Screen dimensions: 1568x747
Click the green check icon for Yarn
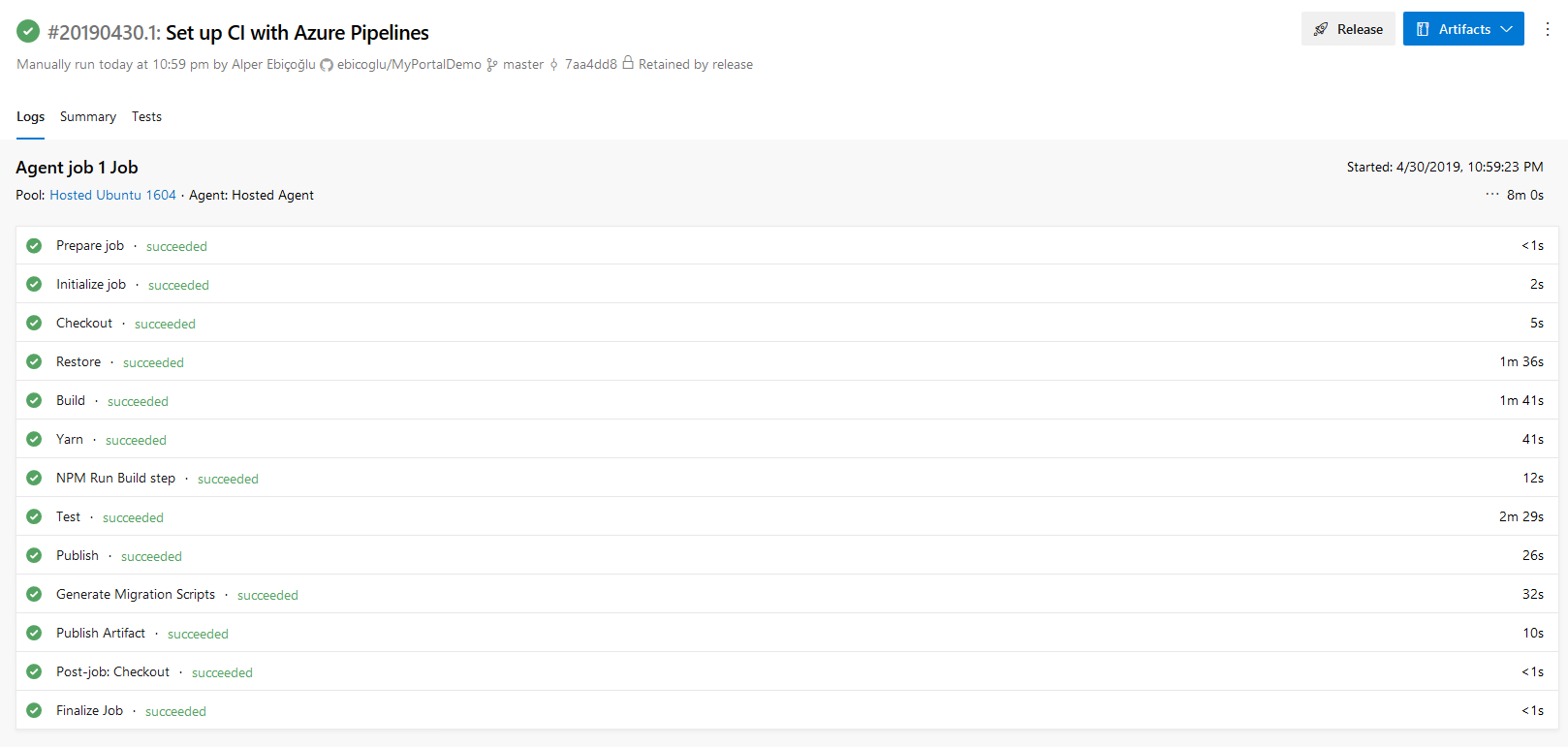click(34, 439)
